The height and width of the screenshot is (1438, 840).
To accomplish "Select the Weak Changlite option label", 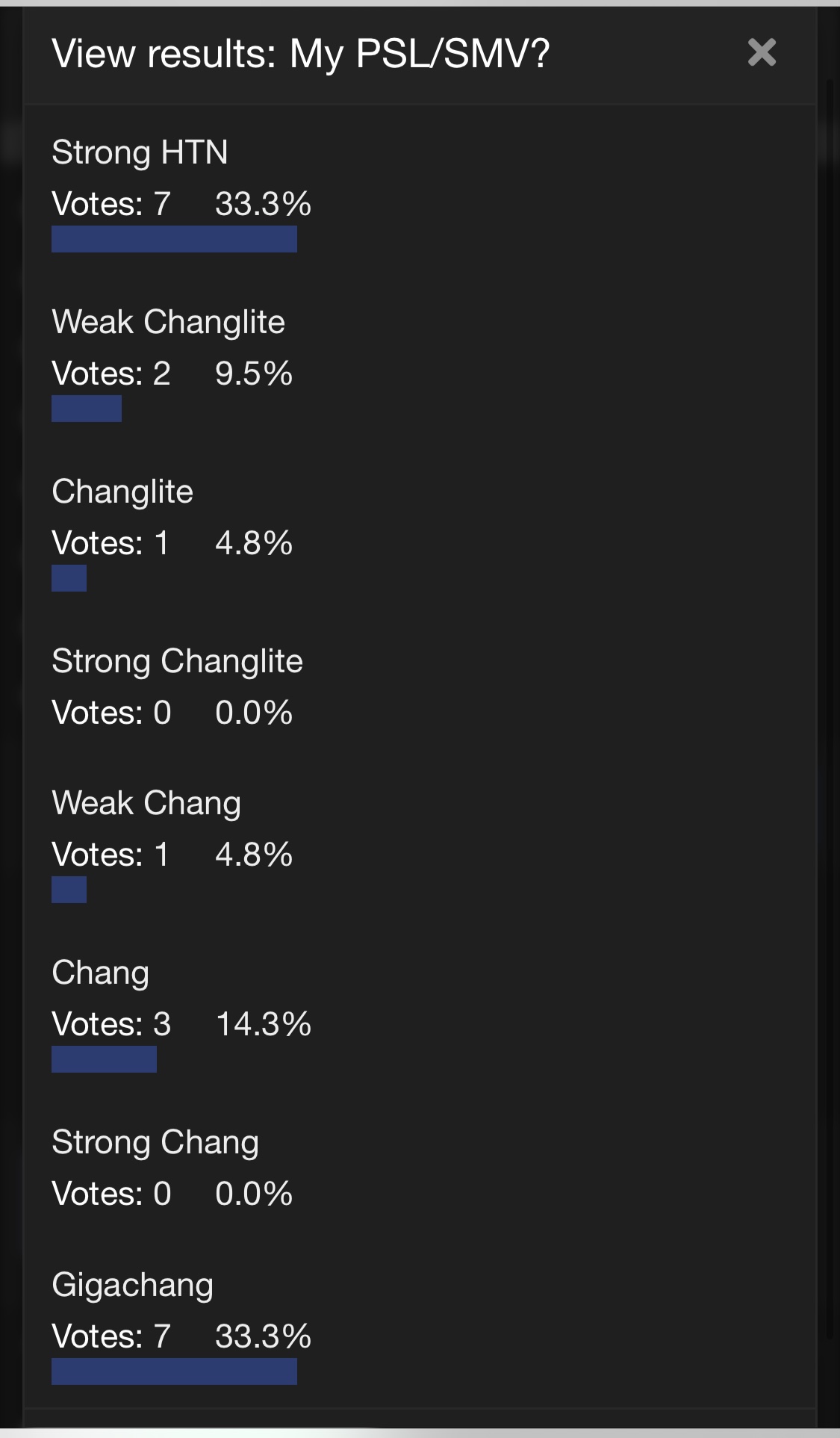I will point(168,323).
